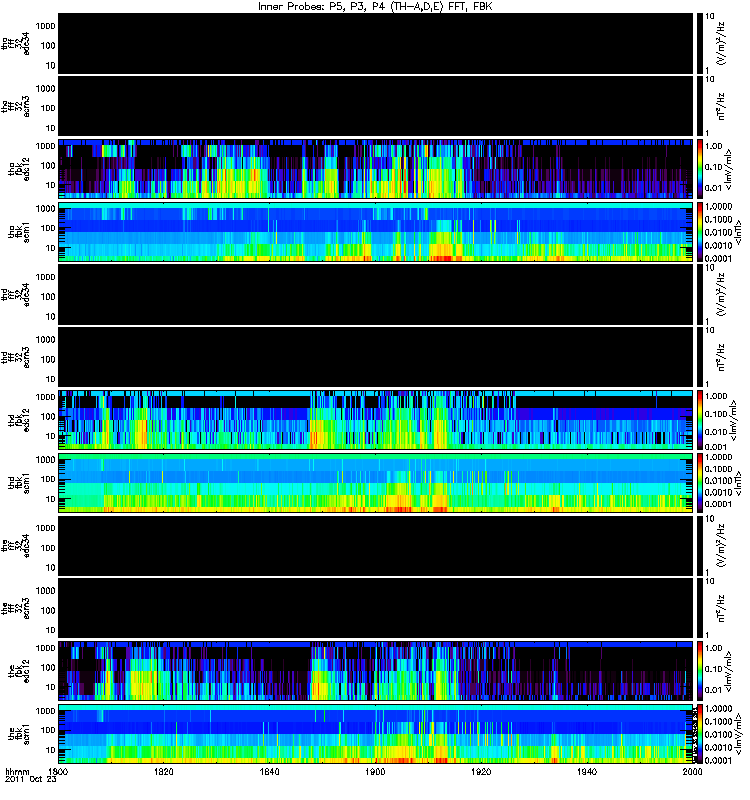This screenshot has width=750, height=800.
Task: Click the 1900 time axis label
Action: point(375,772)
